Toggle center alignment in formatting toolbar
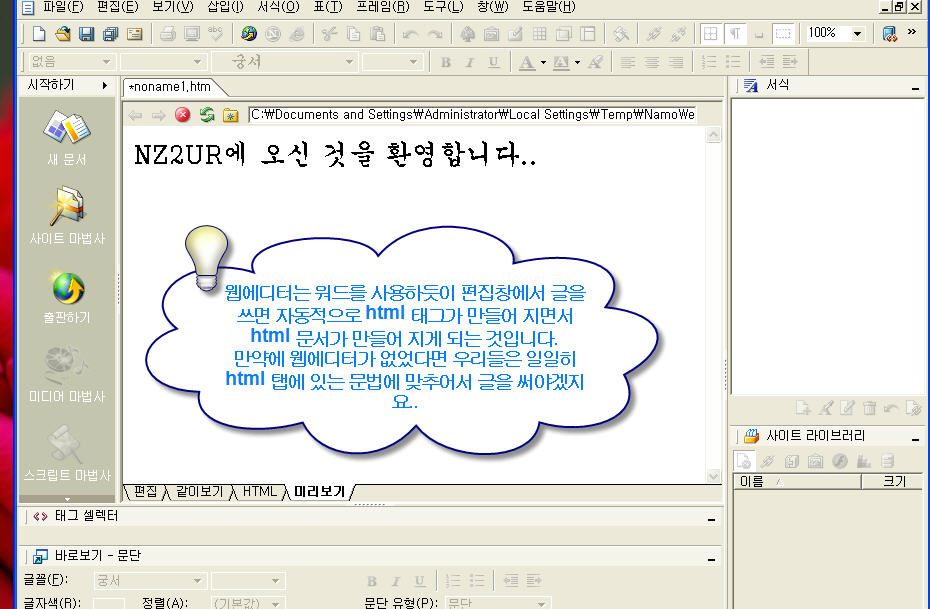The image size is (930, 609). pyautogui.click(x=652, y=62)
